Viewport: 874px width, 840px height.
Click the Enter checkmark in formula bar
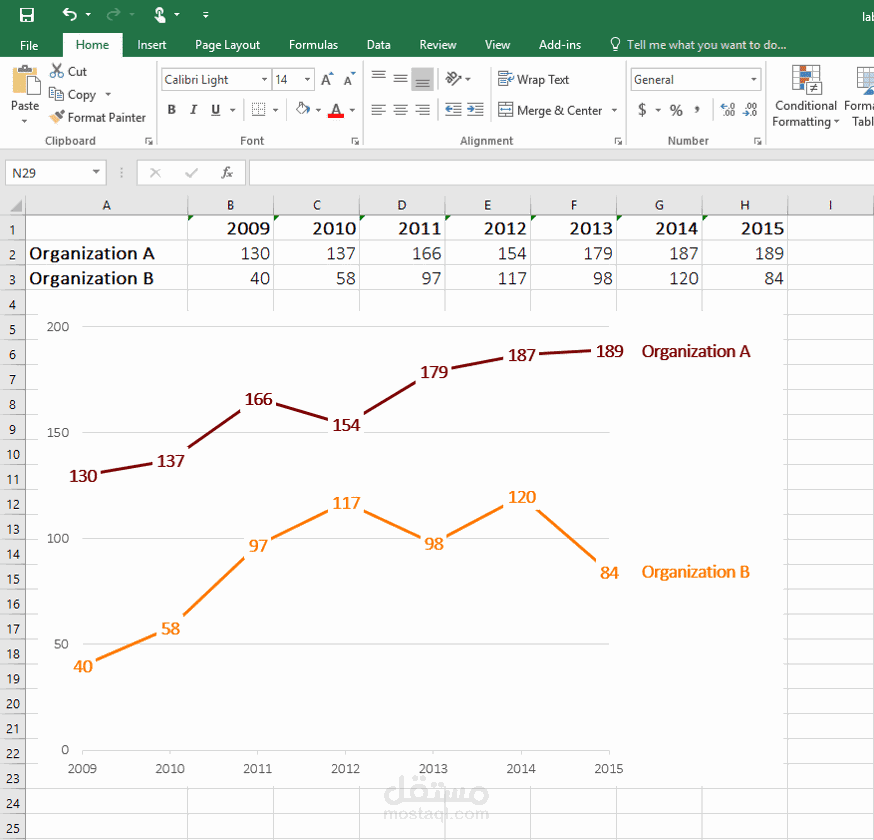point(191,173)
